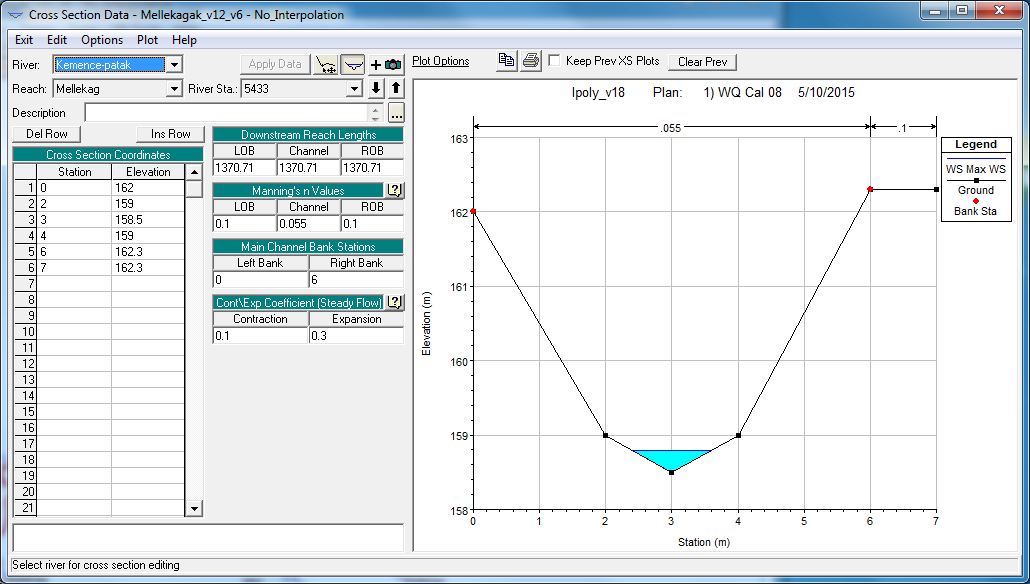Expand the River Sta. 5433 dropdown
Screen dimensions: 1030x584
pos(355,89)
